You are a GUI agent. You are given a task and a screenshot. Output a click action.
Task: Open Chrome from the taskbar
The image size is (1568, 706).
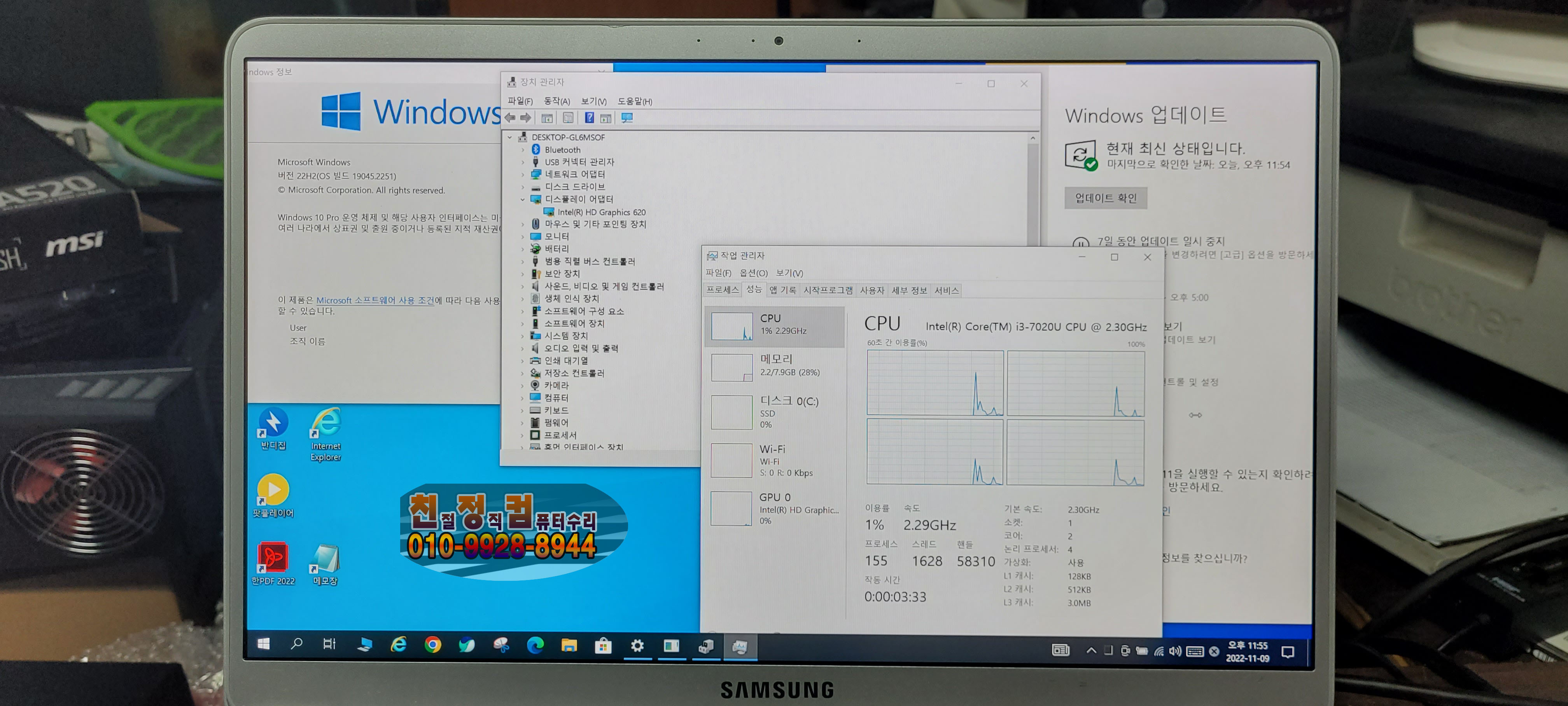(x=433, y=645)
